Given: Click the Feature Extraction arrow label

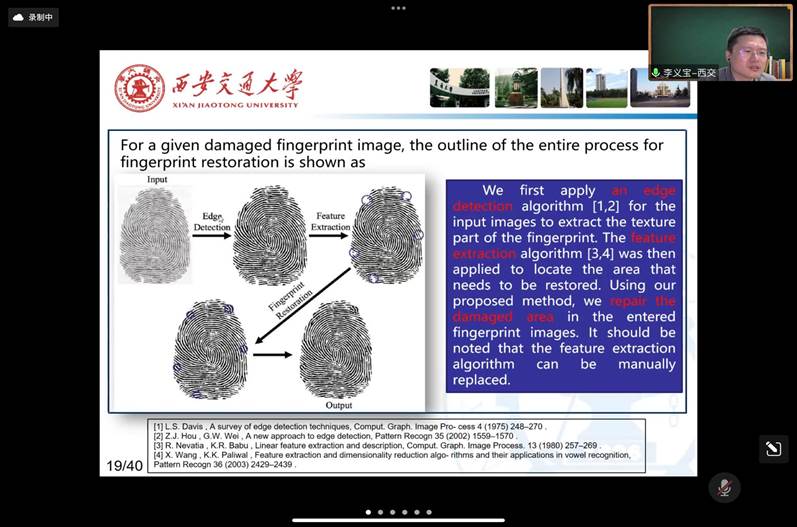Looking at the screenshot, I should [x=330, y=222].
